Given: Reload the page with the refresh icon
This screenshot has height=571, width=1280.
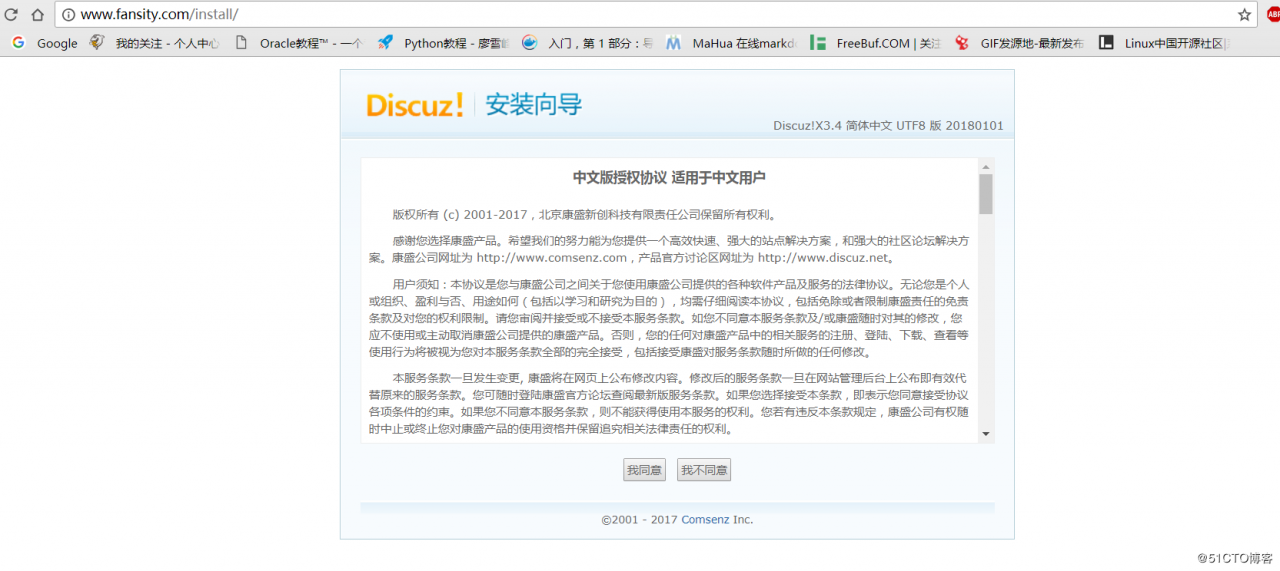Looking at the screenshot, I should (x=12, y=14).
